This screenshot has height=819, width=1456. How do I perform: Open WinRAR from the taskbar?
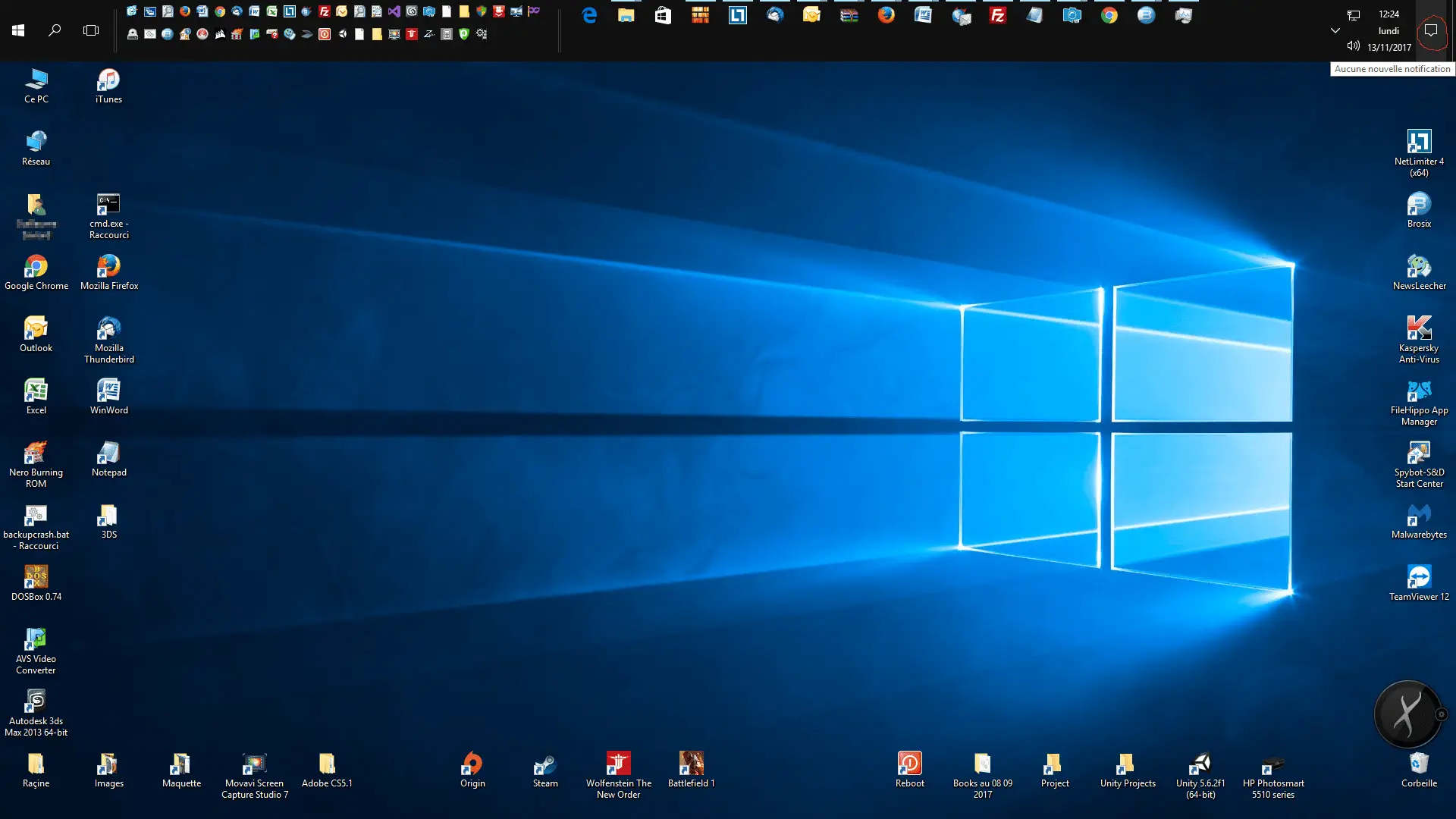click(849, 15)
